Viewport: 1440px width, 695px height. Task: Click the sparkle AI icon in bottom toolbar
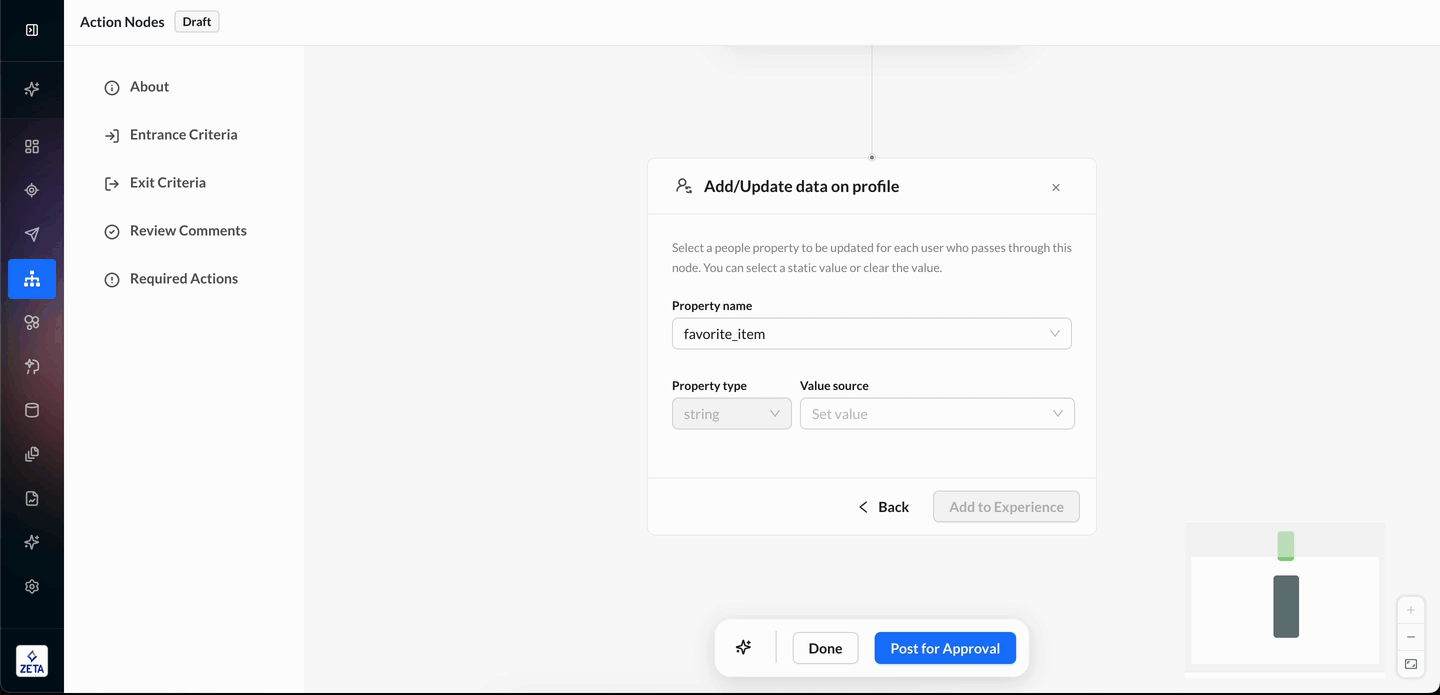click(x=743, y=648)
